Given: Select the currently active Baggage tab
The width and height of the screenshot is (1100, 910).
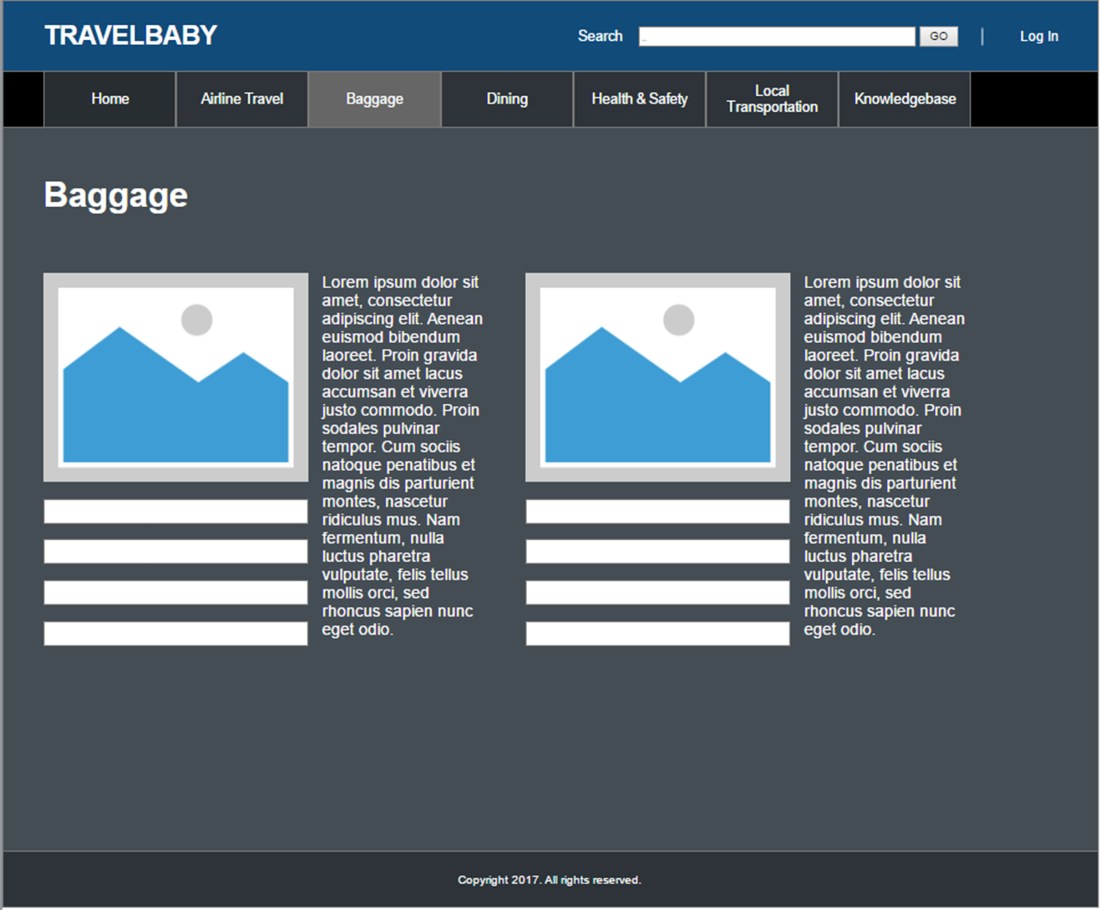Looking at the screenshot, I should coord(374,98).
